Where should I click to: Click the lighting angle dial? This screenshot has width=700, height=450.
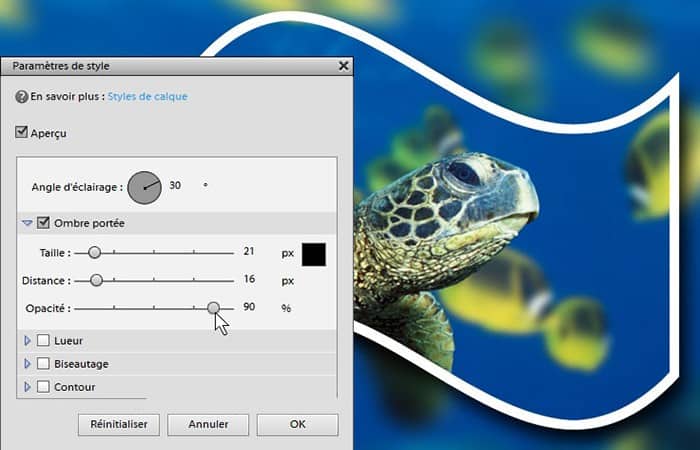[x=144, y=188]
